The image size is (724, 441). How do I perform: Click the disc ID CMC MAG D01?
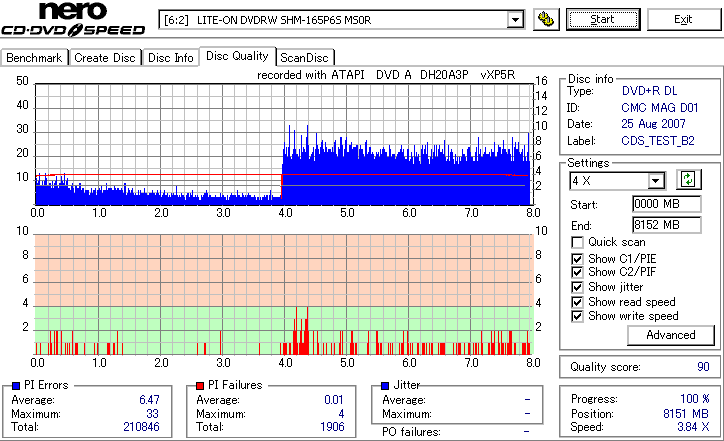[659, 108]
